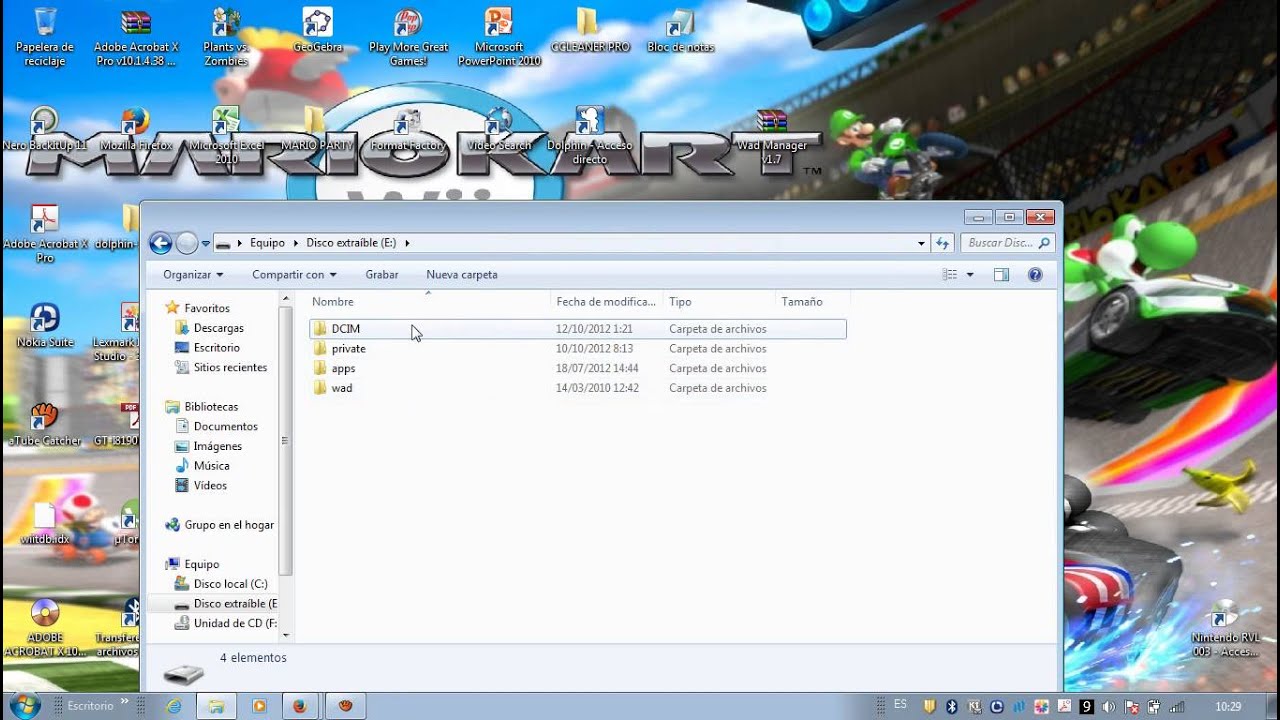
Task: Choose Grabar in the Explorer toolbar
Action: pyautogui.click(x=382, y=274)
